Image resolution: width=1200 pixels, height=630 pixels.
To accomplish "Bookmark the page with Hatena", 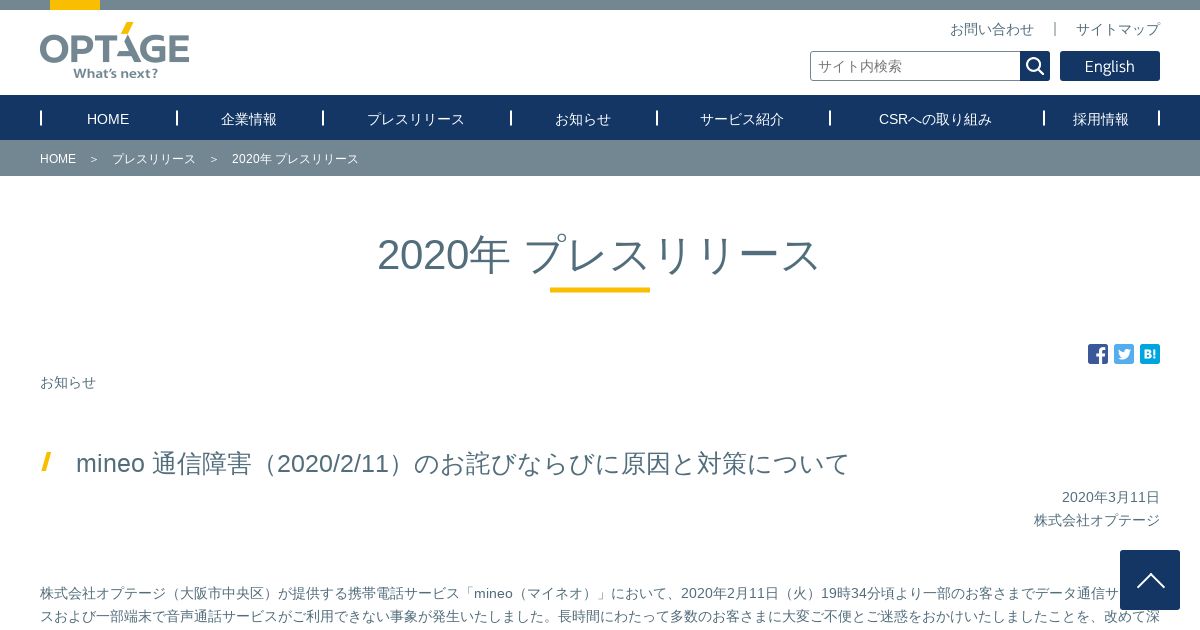I will (x=1150, y=354).
